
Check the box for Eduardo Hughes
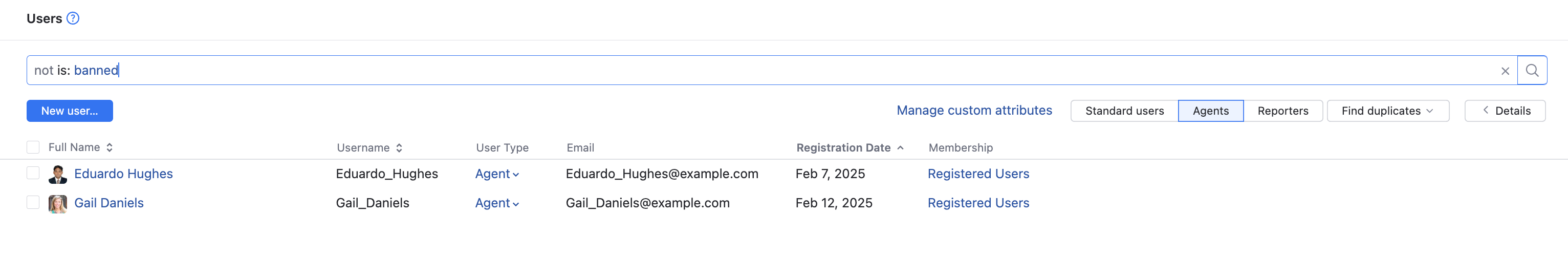(33, 174)
